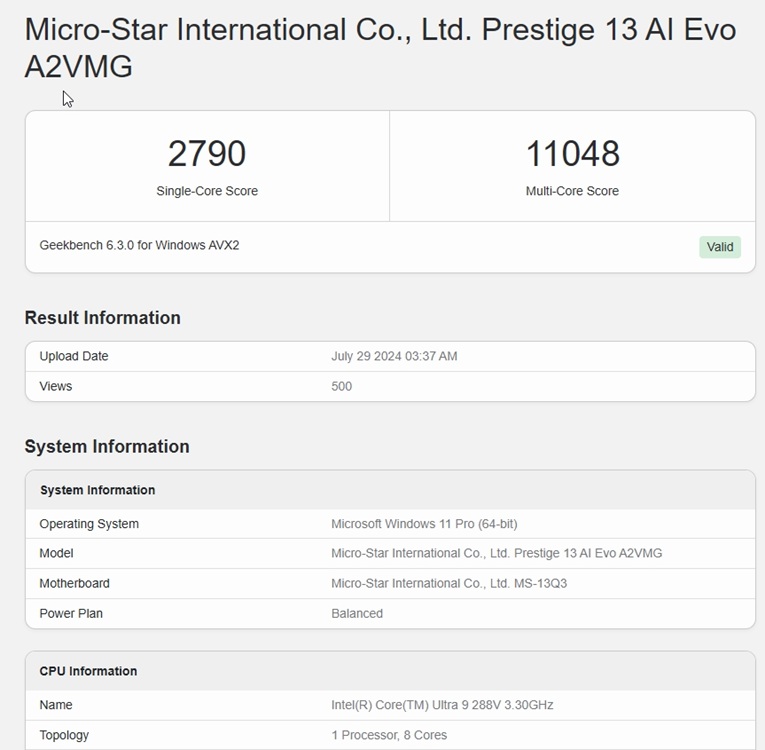Click the Microsoft Windows 11 Pro value
Viewport: 765px width, 750px height.
point(424,524)
